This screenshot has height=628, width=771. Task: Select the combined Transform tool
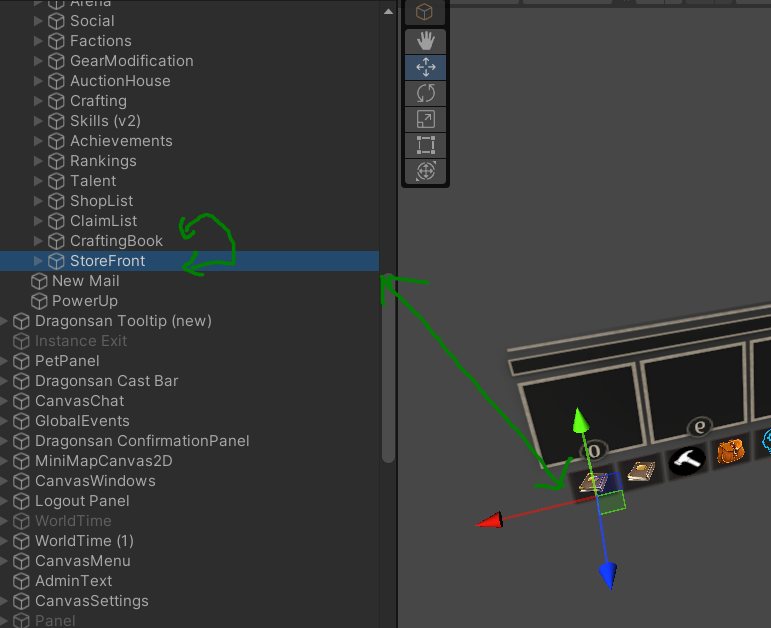click(x=425, y=171)
